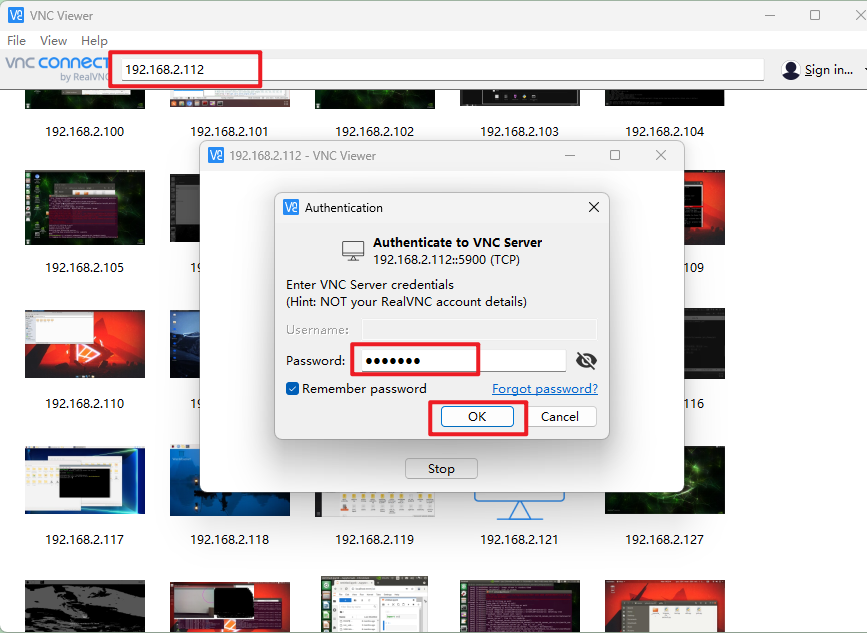Viewport: 867px width, 633px height.
Task: Click the VNC Viewer title bar icon
Action: [x=15, y=15]
